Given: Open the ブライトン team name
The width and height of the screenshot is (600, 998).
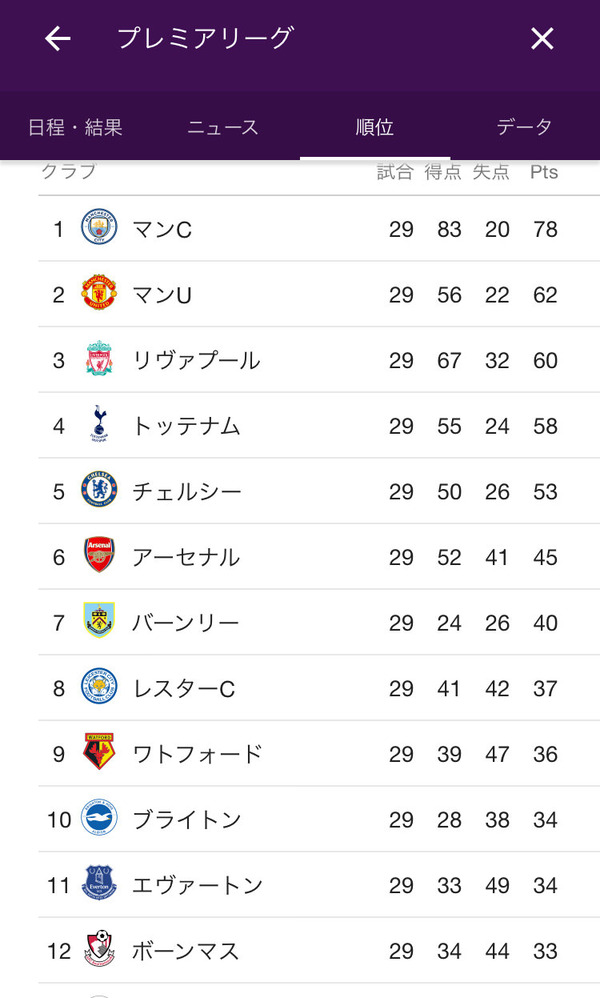Looking at the screenshot, I should pos(187,820).
